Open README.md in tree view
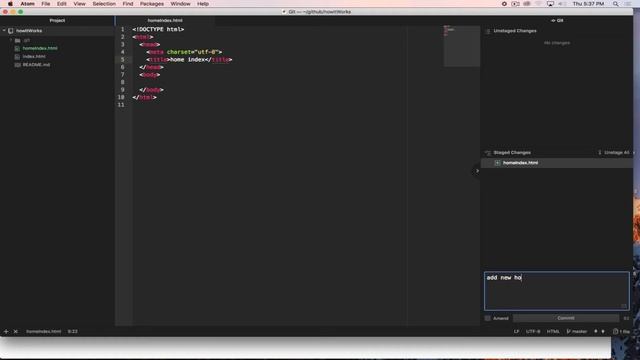The image size is (640, 360). tap(36, 64)
